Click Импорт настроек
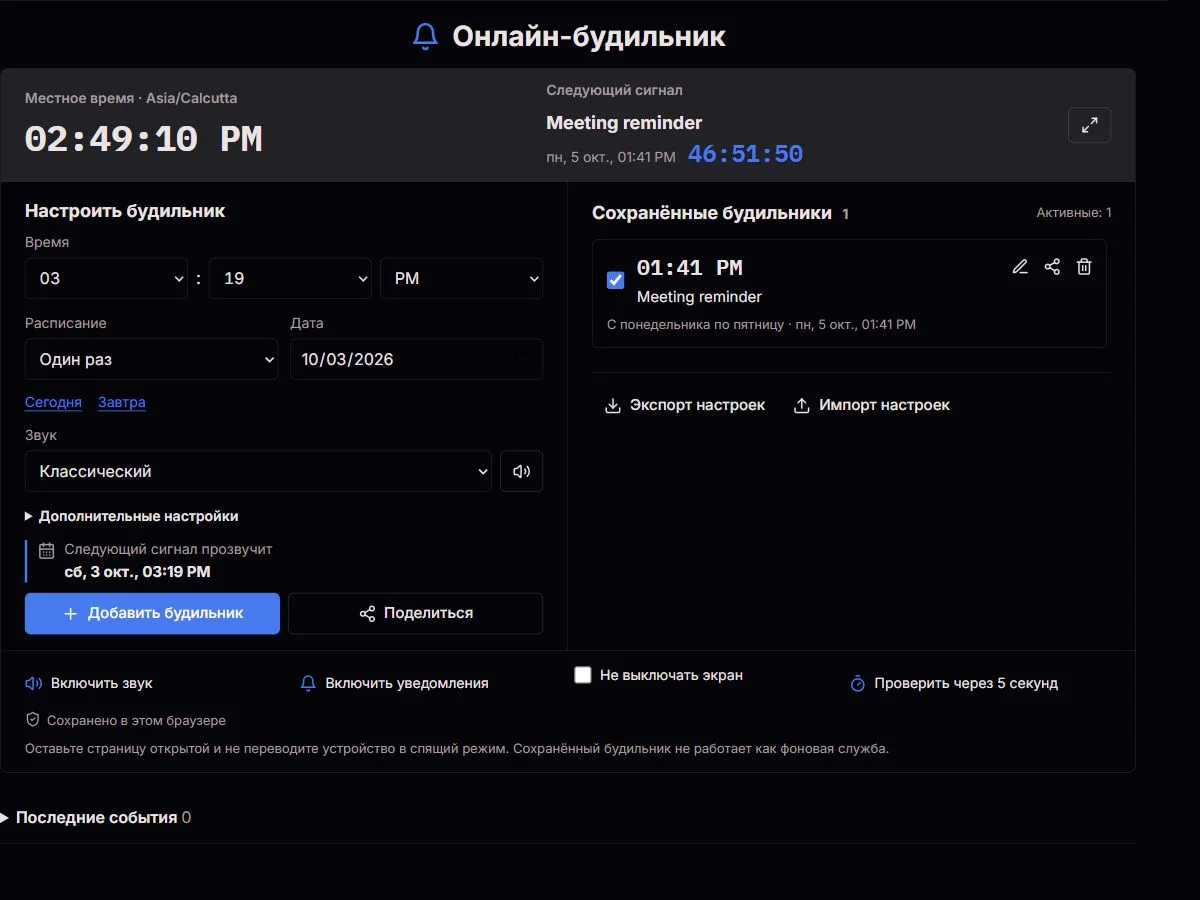 [872, 405]
